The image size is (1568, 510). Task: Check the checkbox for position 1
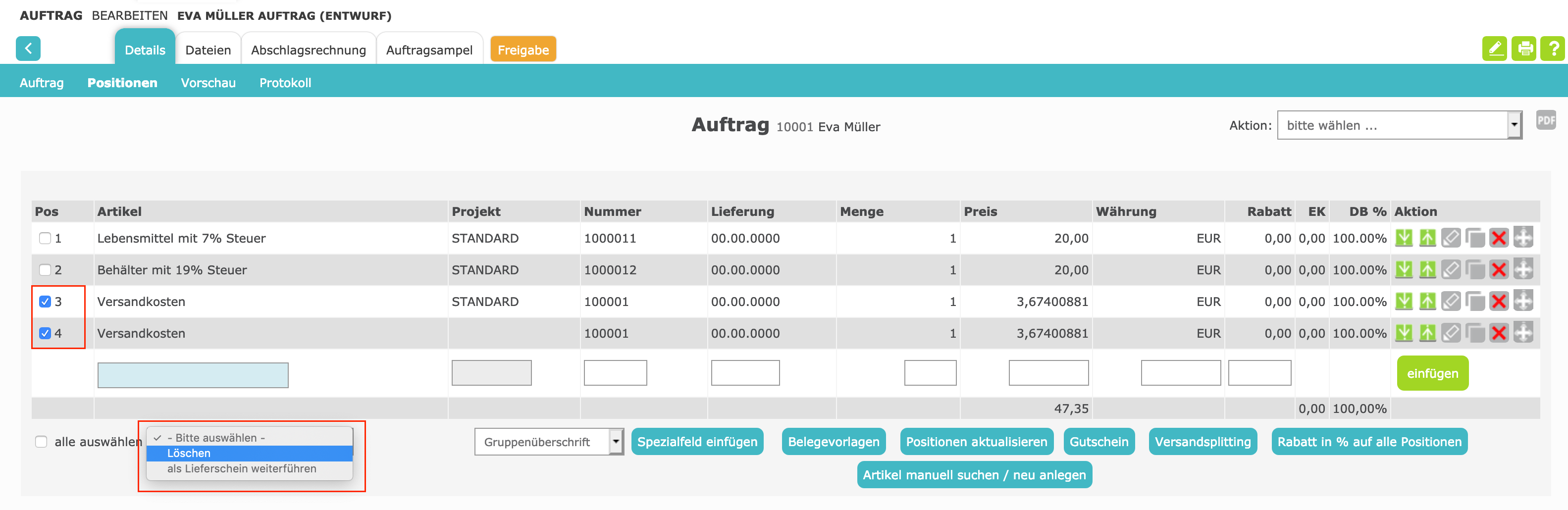tap(45, 239)
